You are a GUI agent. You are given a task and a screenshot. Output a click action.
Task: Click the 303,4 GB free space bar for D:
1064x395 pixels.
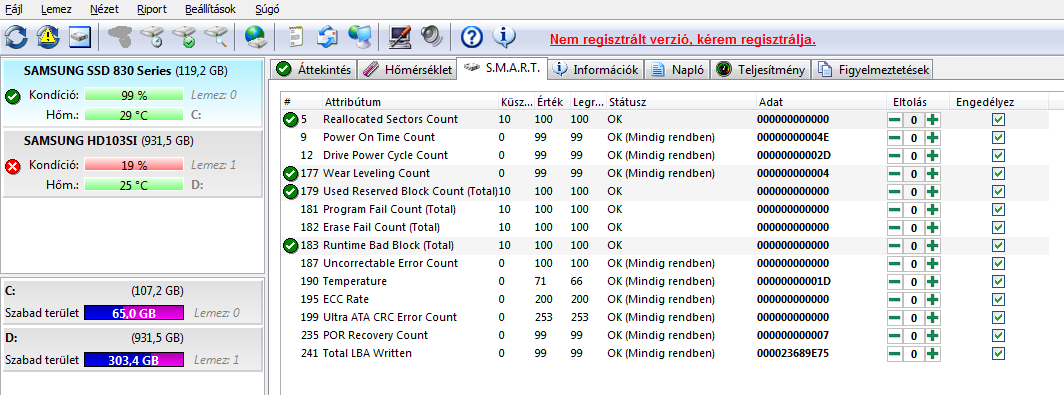click(133, 360)
